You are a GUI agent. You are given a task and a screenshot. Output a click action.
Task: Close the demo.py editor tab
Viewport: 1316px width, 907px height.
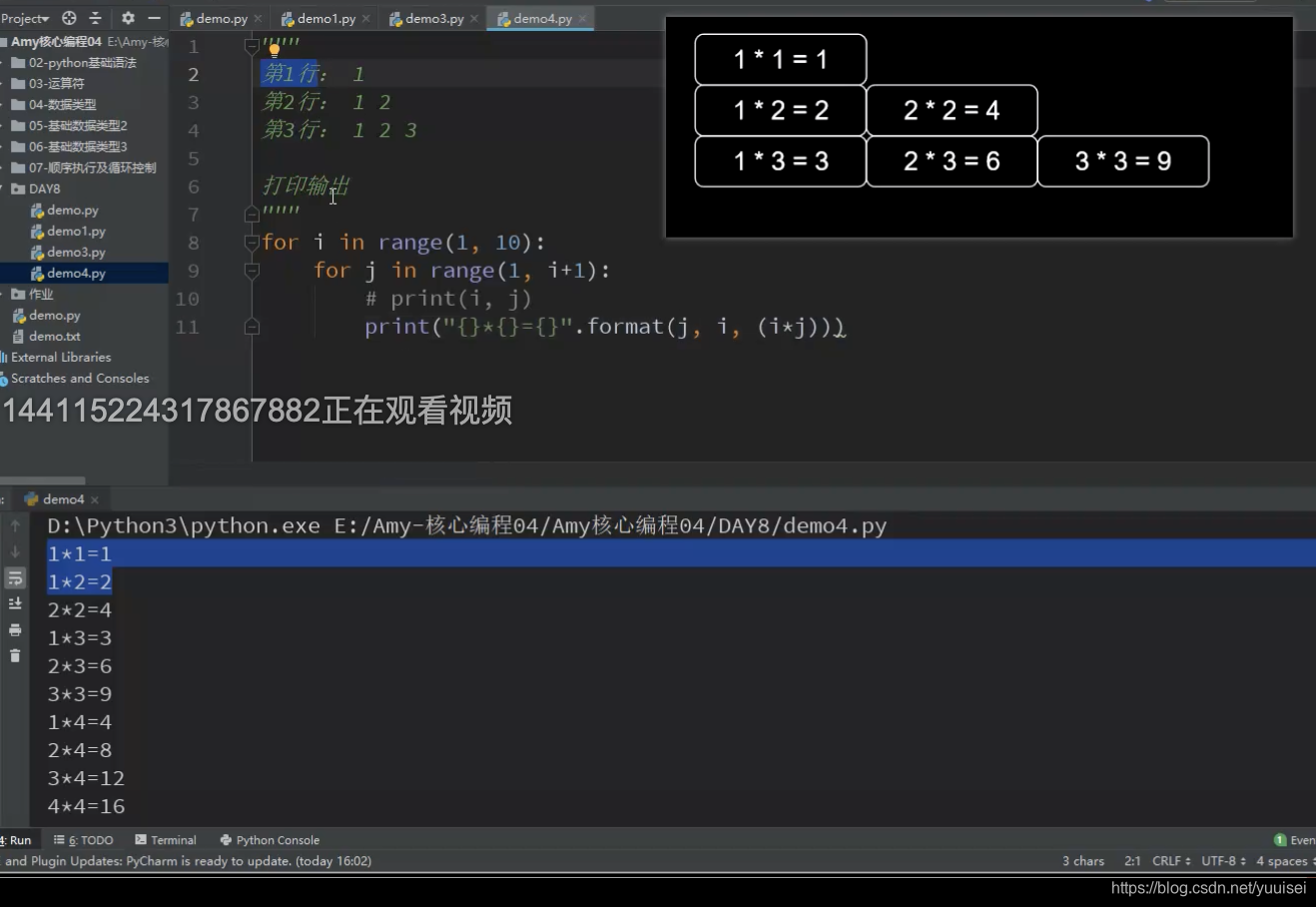coord(258,19)
